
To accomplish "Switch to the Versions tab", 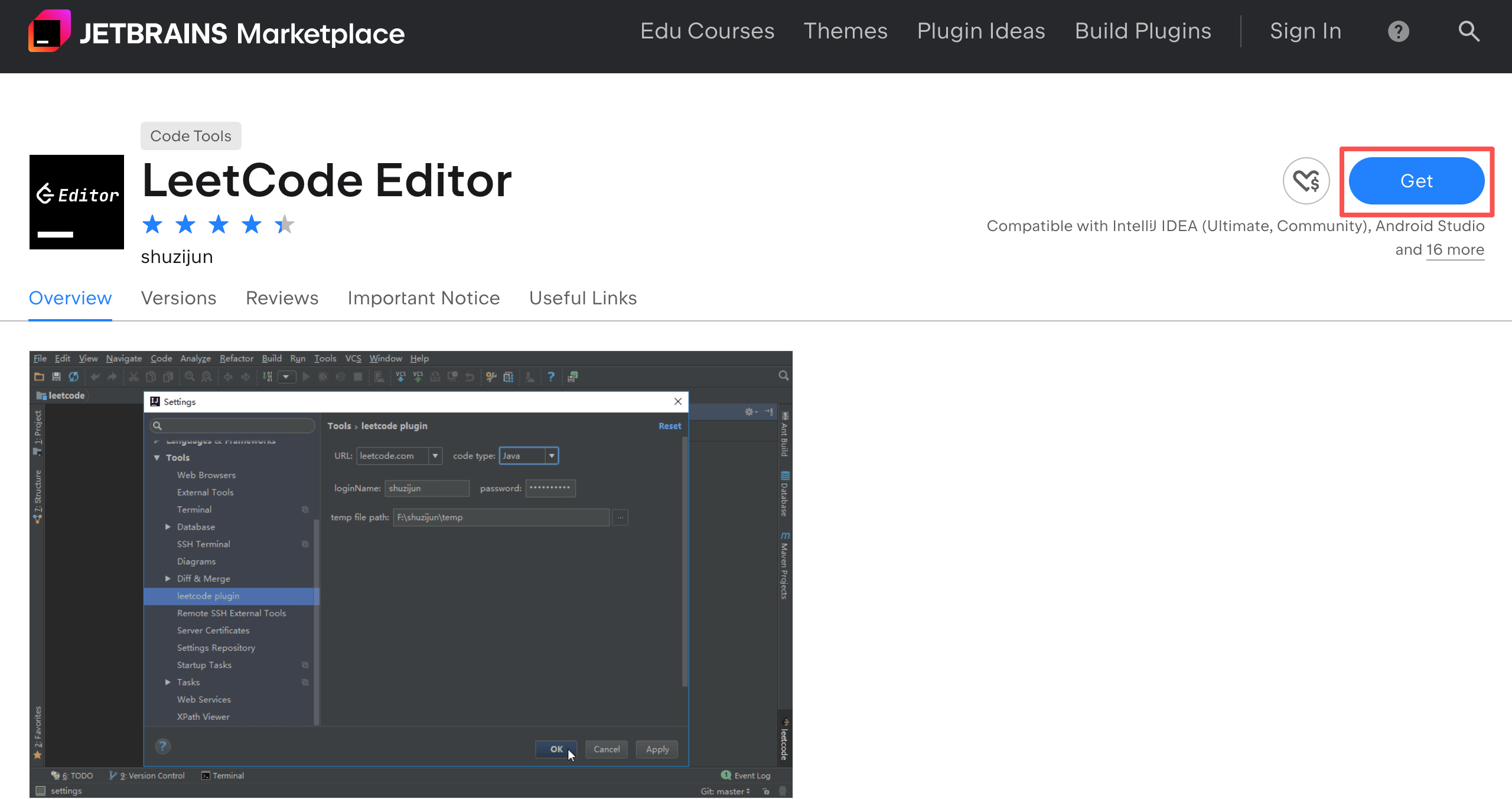I will click(x=179, y=298).
